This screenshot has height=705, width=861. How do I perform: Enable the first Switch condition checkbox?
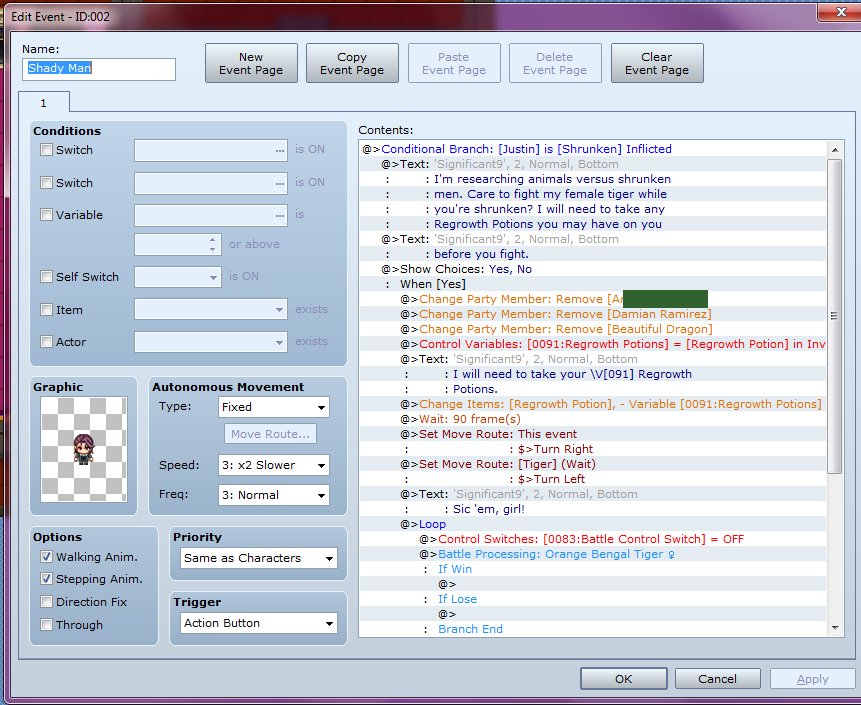pos(47,150)
